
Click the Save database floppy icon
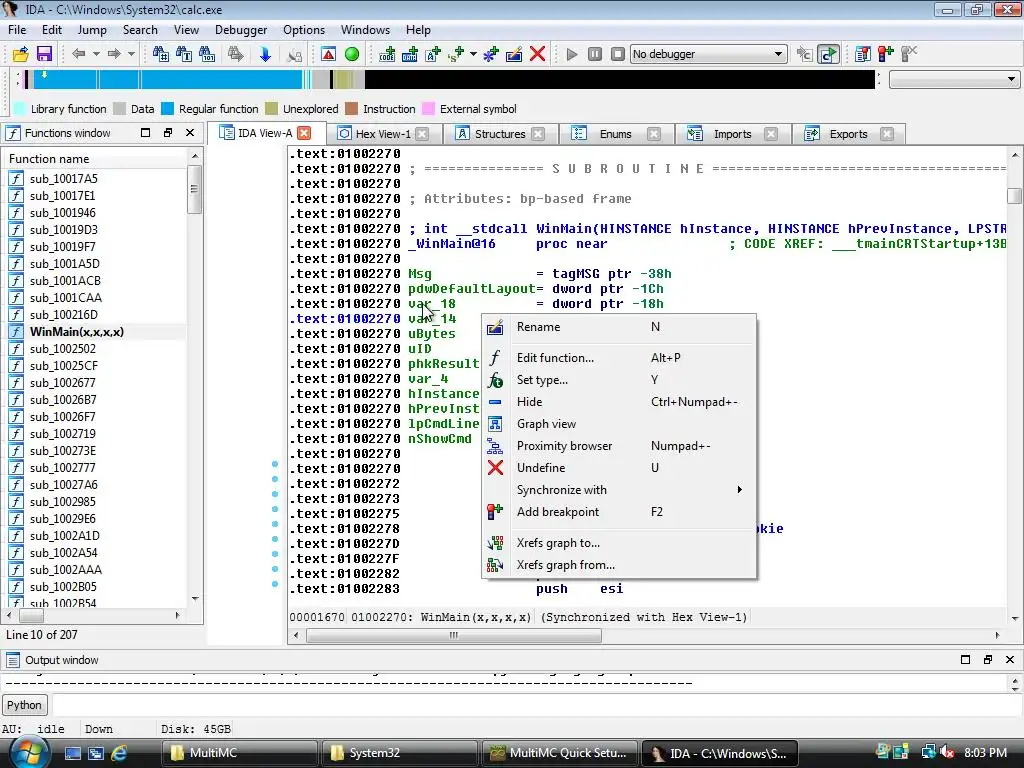(44, 54)
